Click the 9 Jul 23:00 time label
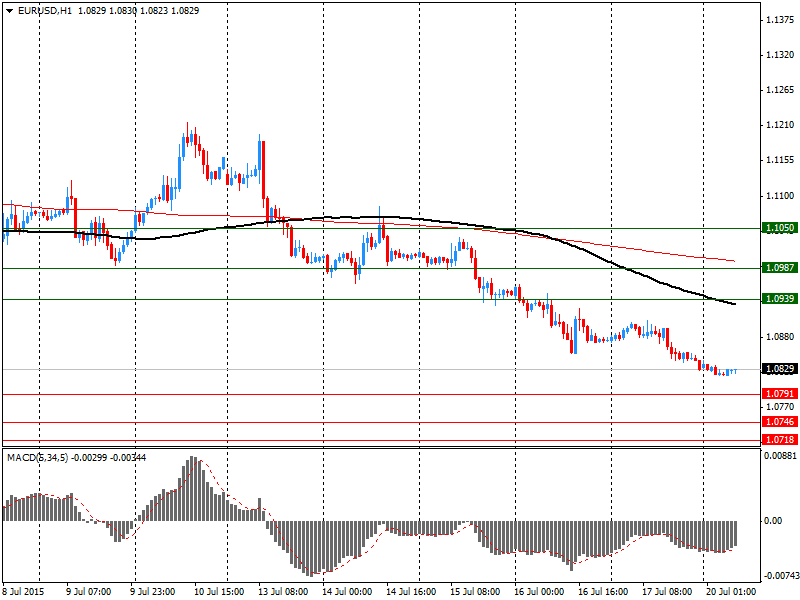 pyautogui.click(x=153, y=592)
